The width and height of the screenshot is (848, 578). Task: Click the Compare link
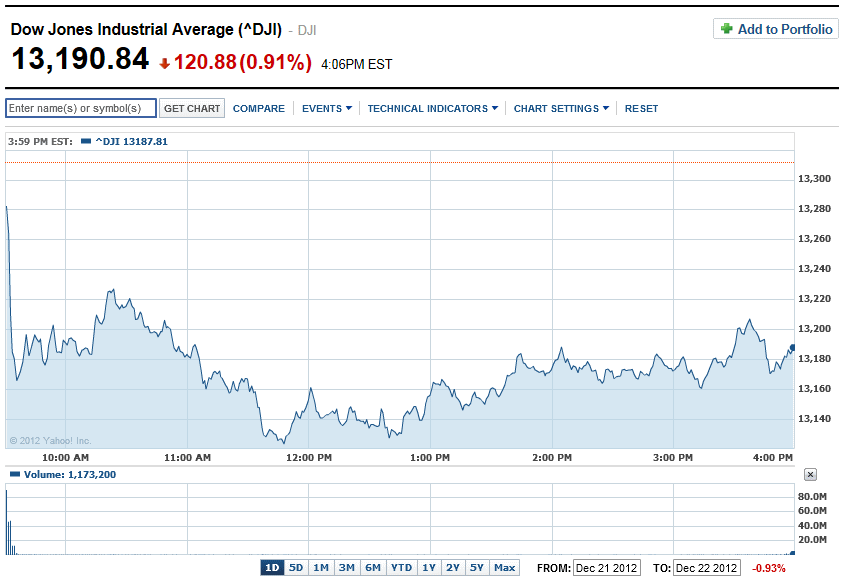point(259,109)
